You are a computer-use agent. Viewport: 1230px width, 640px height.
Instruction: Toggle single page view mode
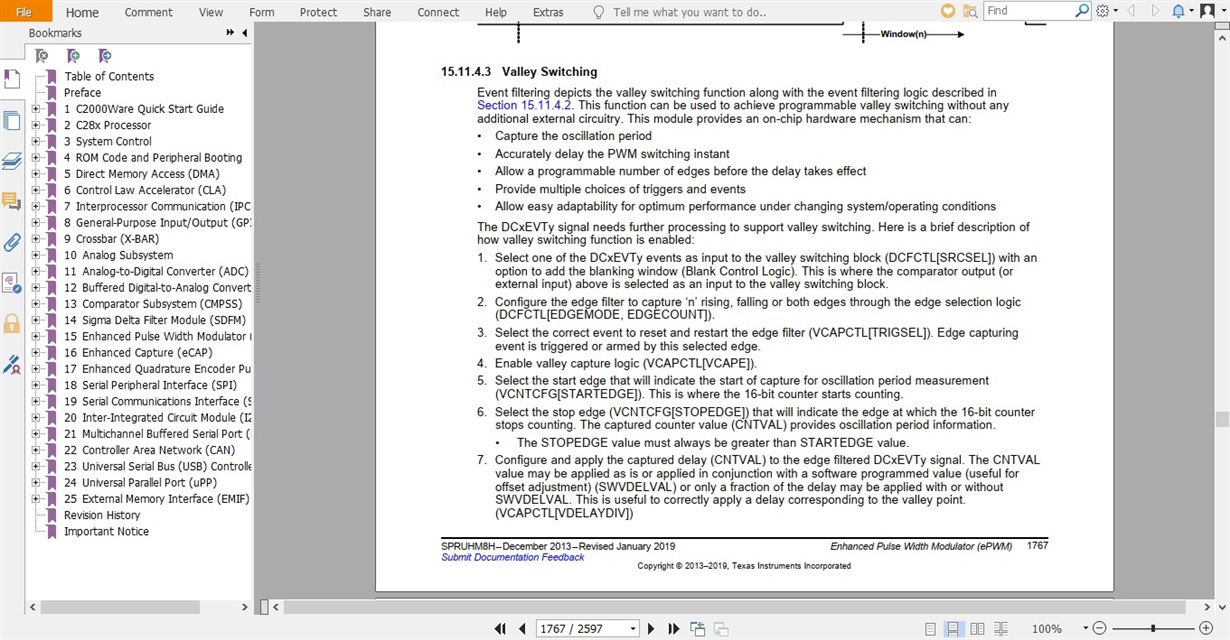[x=930, y=628]
